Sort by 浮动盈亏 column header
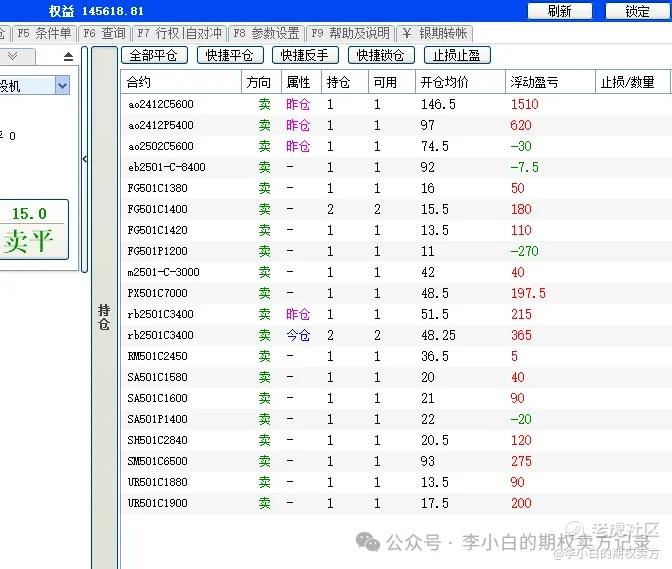 point(550,82)
